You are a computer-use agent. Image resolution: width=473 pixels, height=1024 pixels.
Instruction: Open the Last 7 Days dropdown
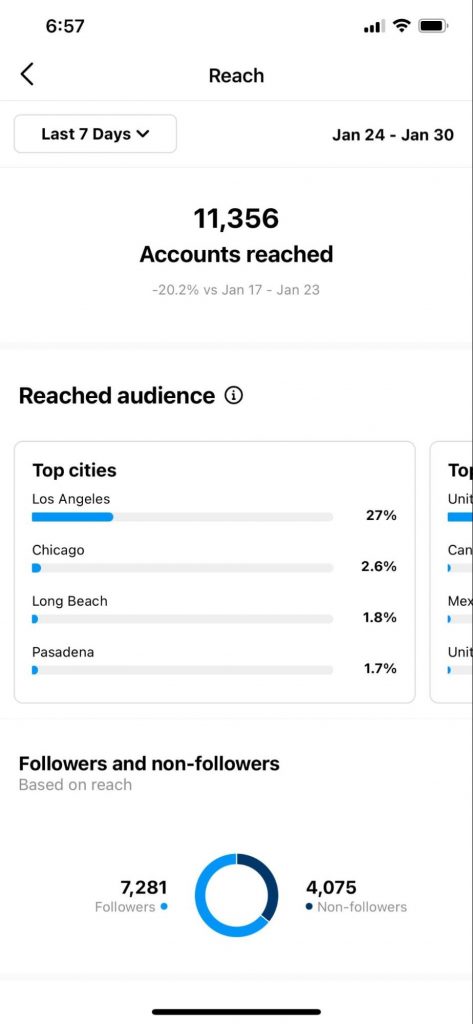click(x=95, y=134)
